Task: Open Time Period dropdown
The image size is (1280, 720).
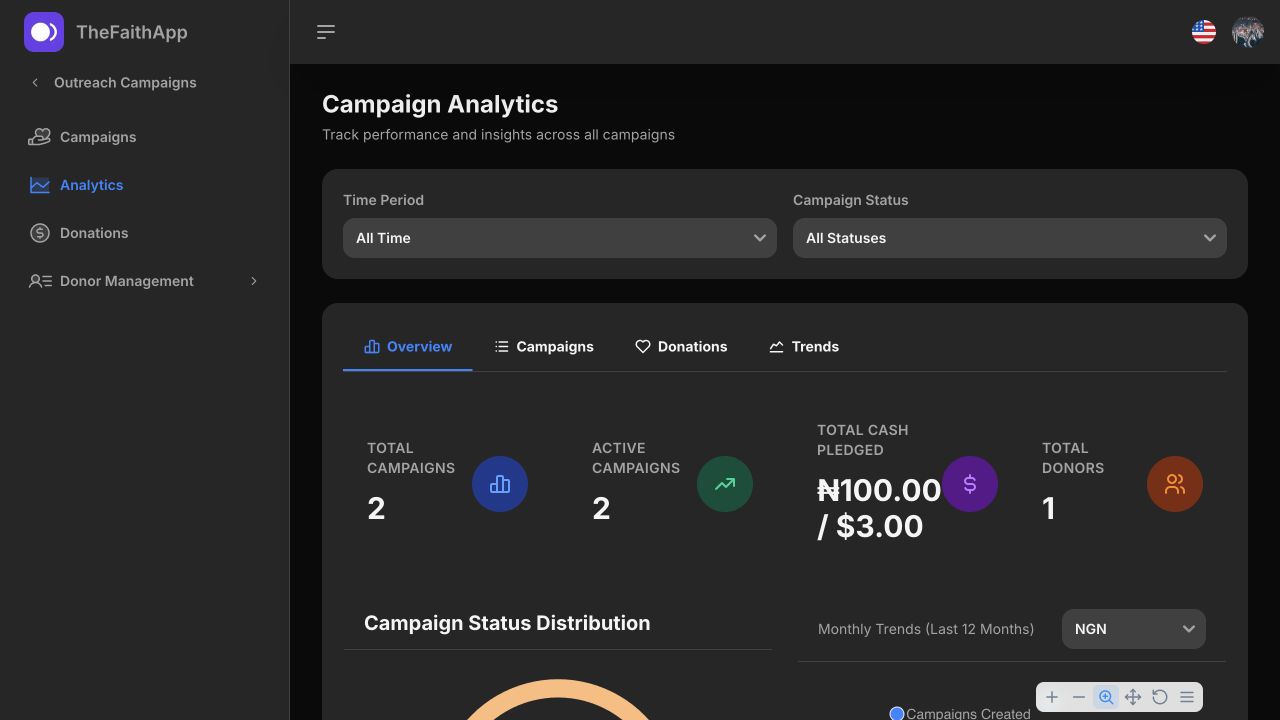Action: pos(560,238)
